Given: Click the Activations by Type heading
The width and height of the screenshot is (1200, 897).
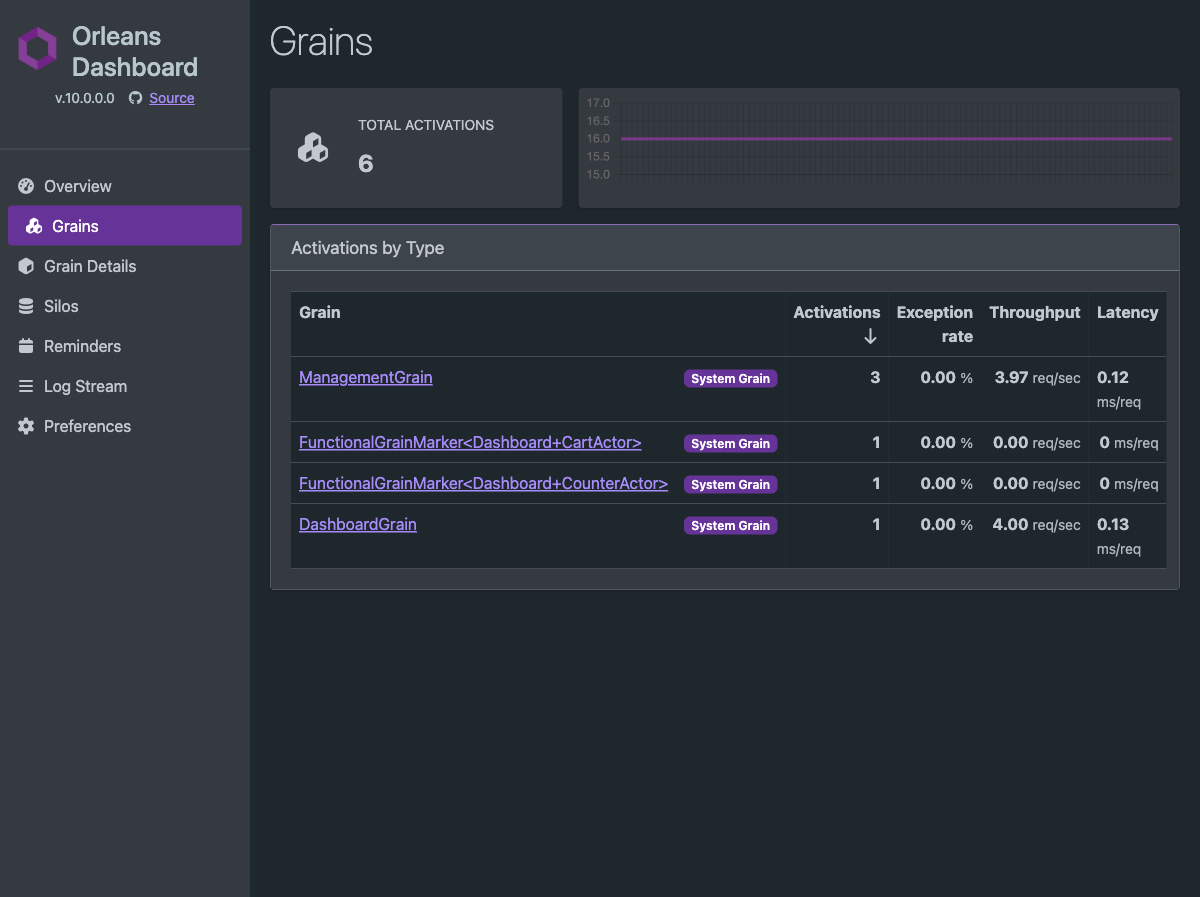Looking at the screenshot, I should pyautogui.click(x=368, y=248).
